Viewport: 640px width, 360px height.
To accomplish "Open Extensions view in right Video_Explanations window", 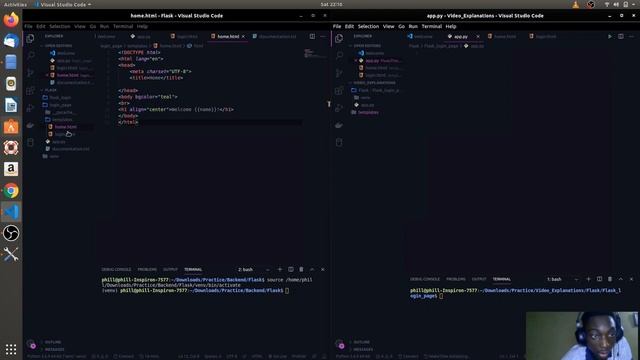I will [339, 90].
